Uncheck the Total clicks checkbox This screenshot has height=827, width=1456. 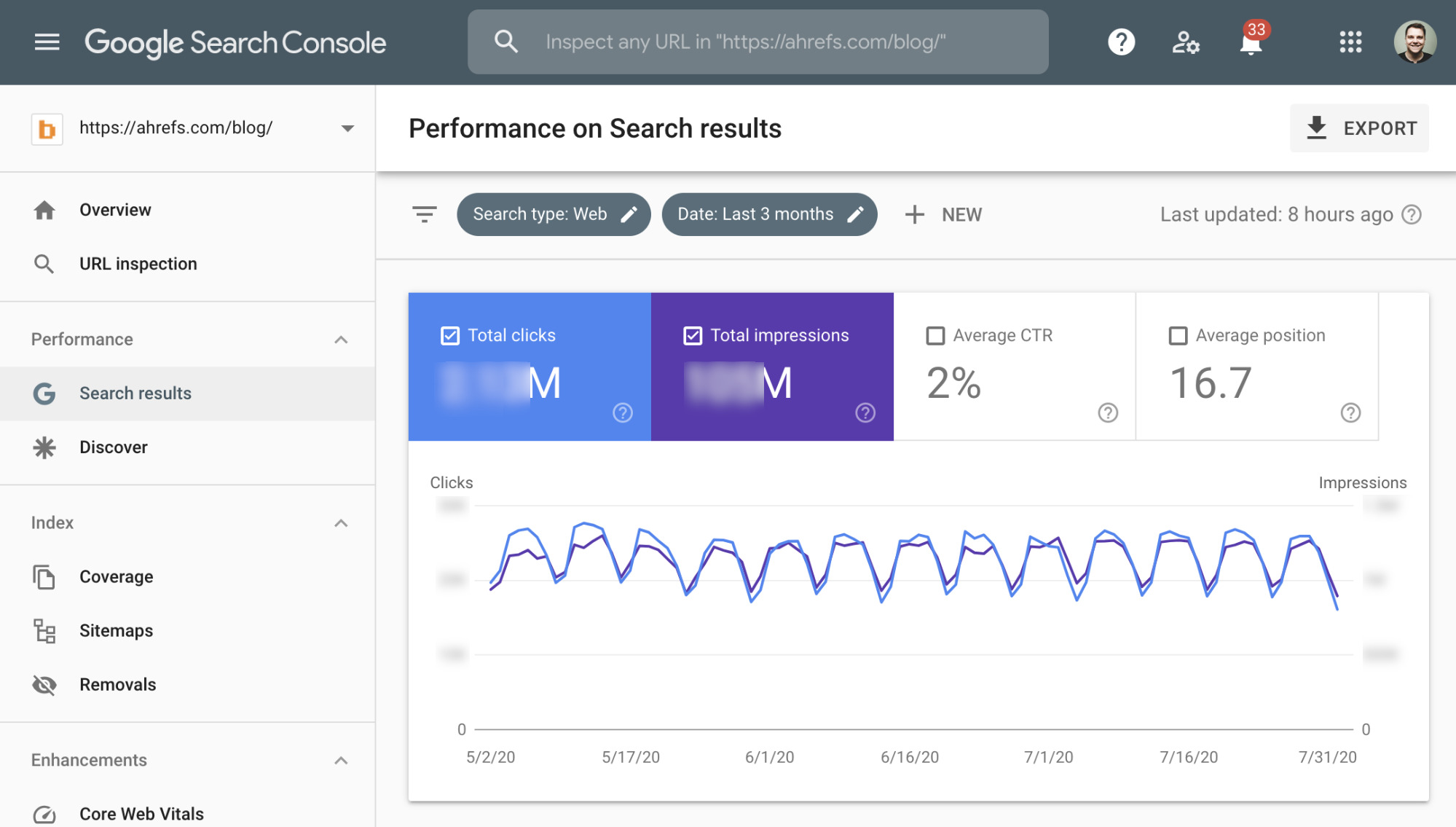450,335
